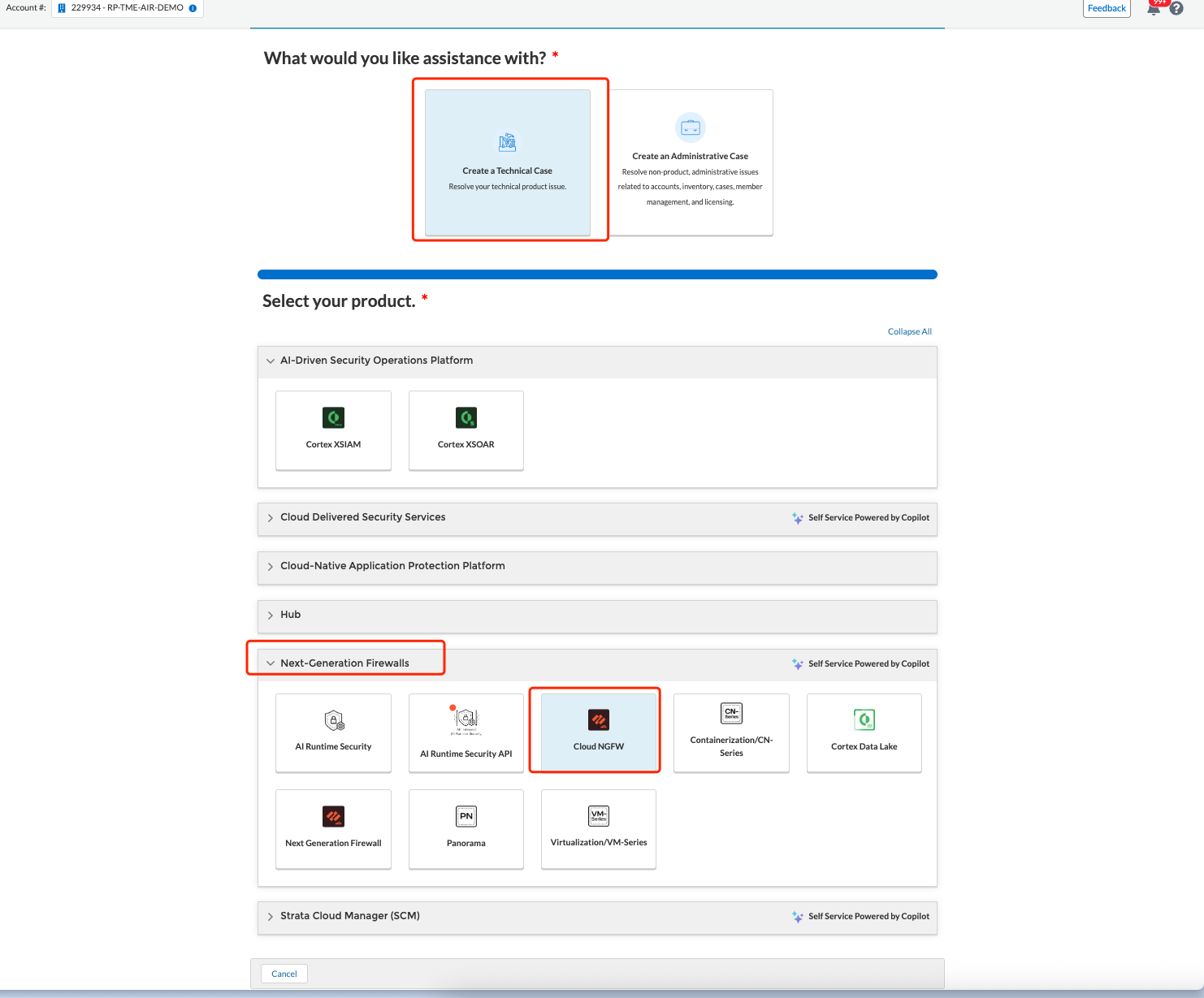This screenshot has height=998, width=1204.
Task: Click the AI Runtime Security API icon
Action: [x=466, y=719]
